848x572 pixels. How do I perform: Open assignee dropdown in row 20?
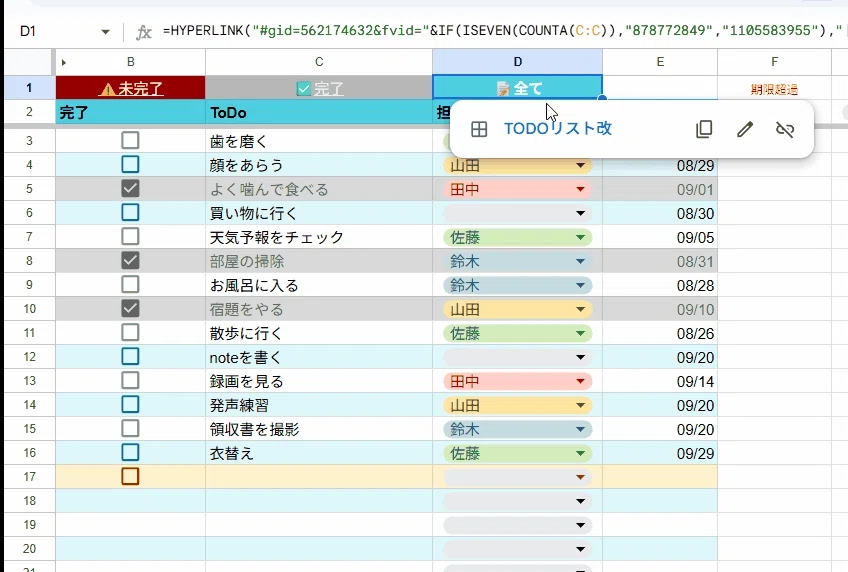tap(580, 549)
